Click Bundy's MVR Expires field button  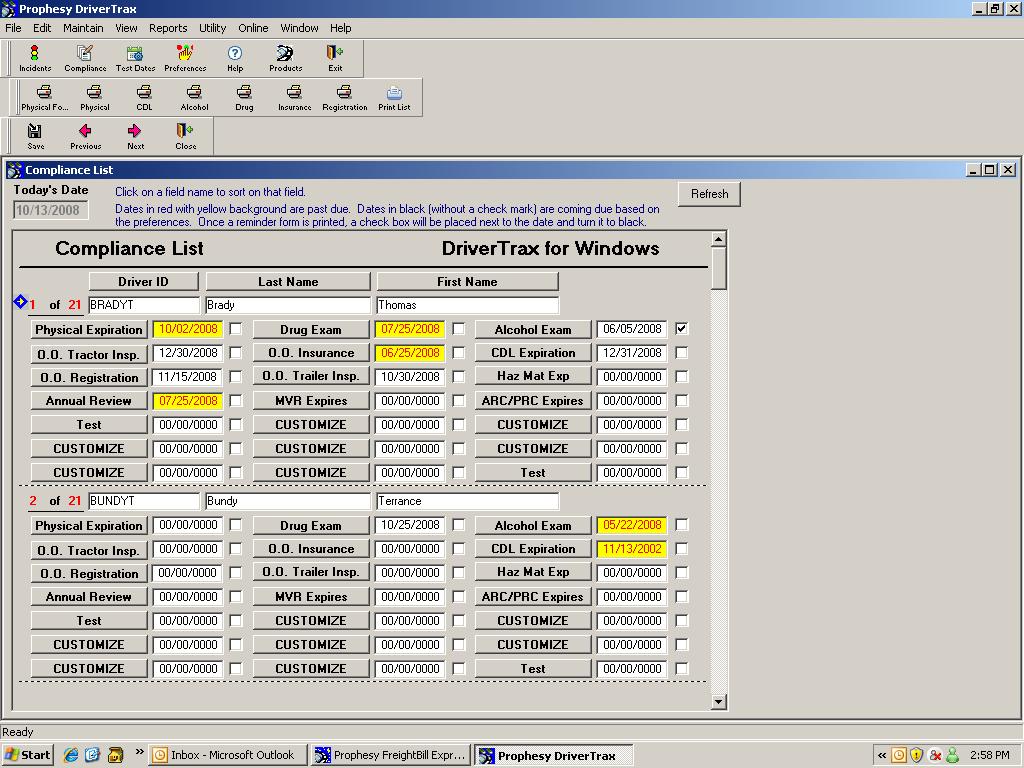coord(311,597)
